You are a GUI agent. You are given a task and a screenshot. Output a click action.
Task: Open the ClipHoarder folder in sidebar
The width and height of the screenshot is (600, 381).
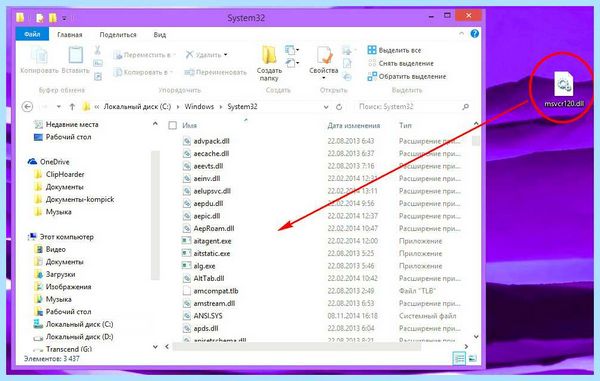point(59,174)
